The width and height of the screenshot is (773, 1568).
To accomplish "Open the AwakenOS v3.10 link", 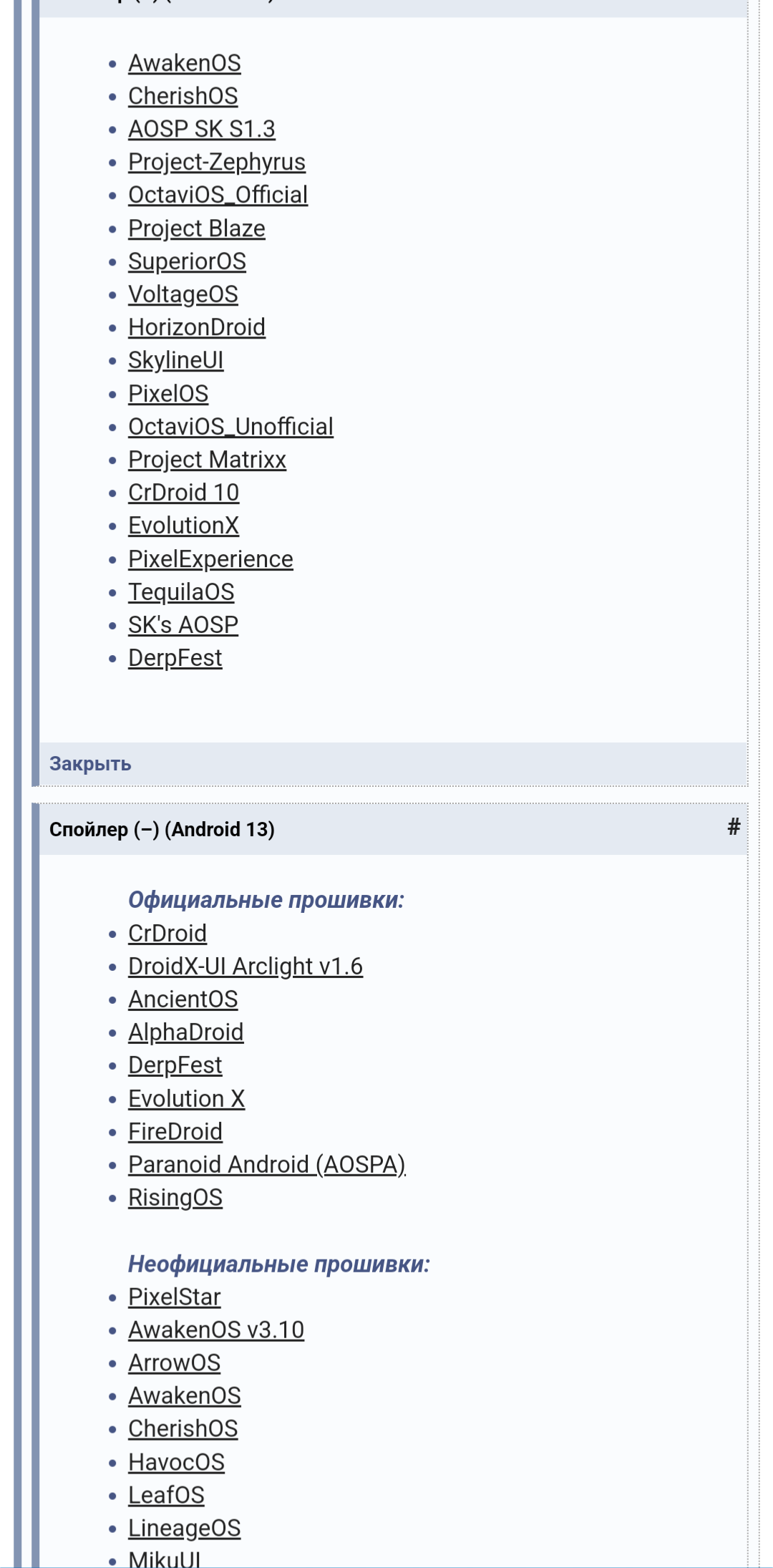I will (216, 1330).
